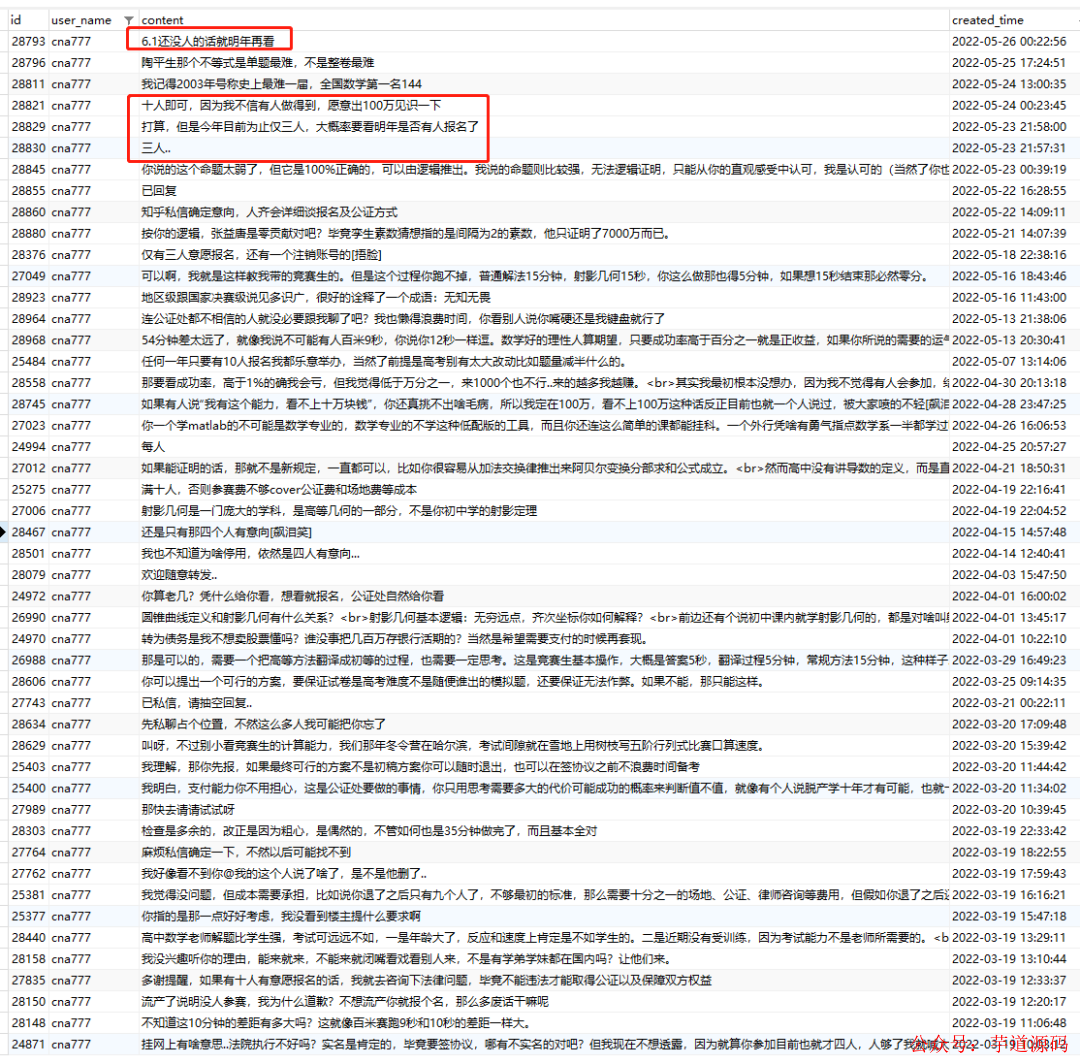Select content cell '每人'
Viewport: 1080px width, 1064px height.
(x=153, y=447)
